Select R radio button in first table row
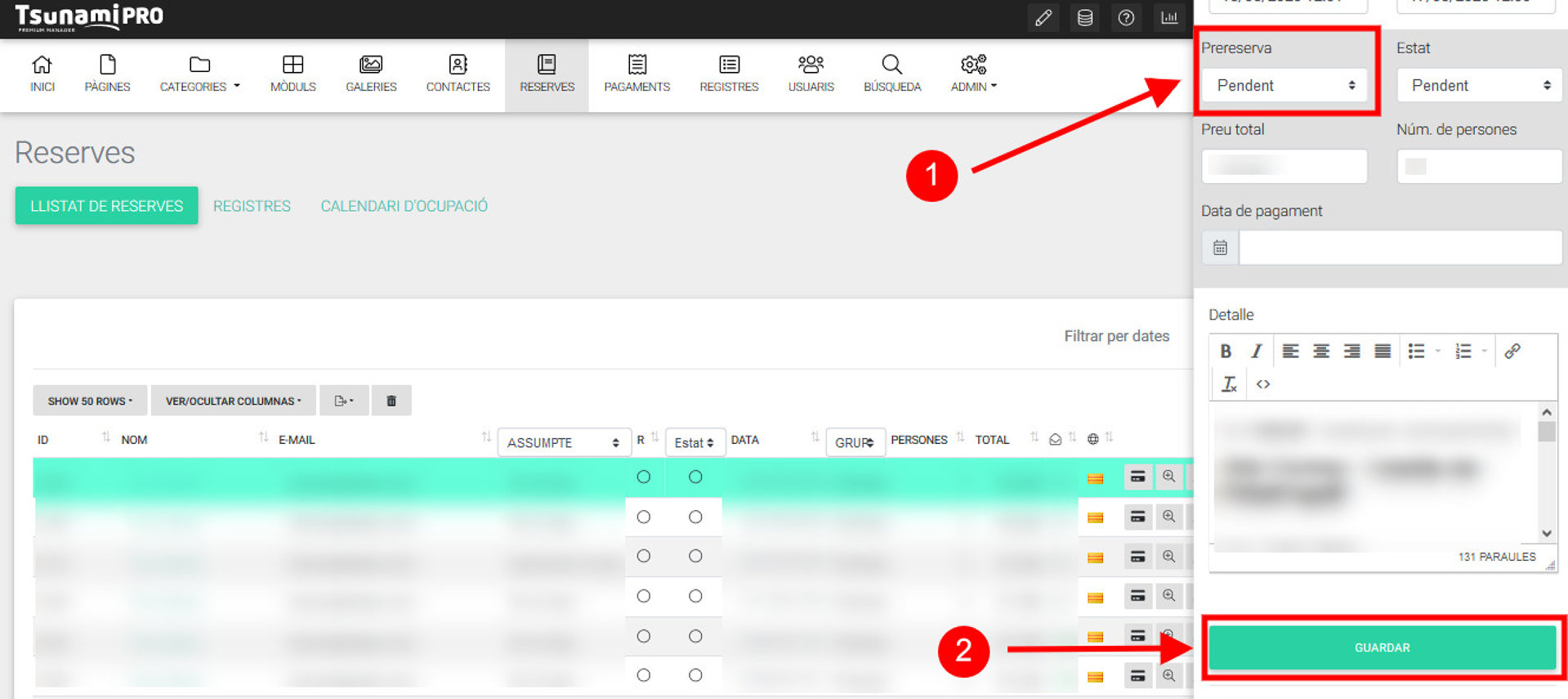This screenshot has width=1568, height=699. (x=644, y=477)
